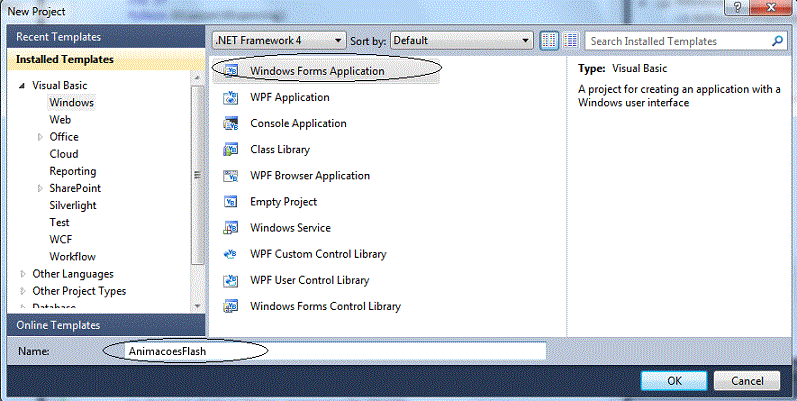Select the Visual Basic label
The width and height of the screenshot is (797, 401).
pos(59,86)
